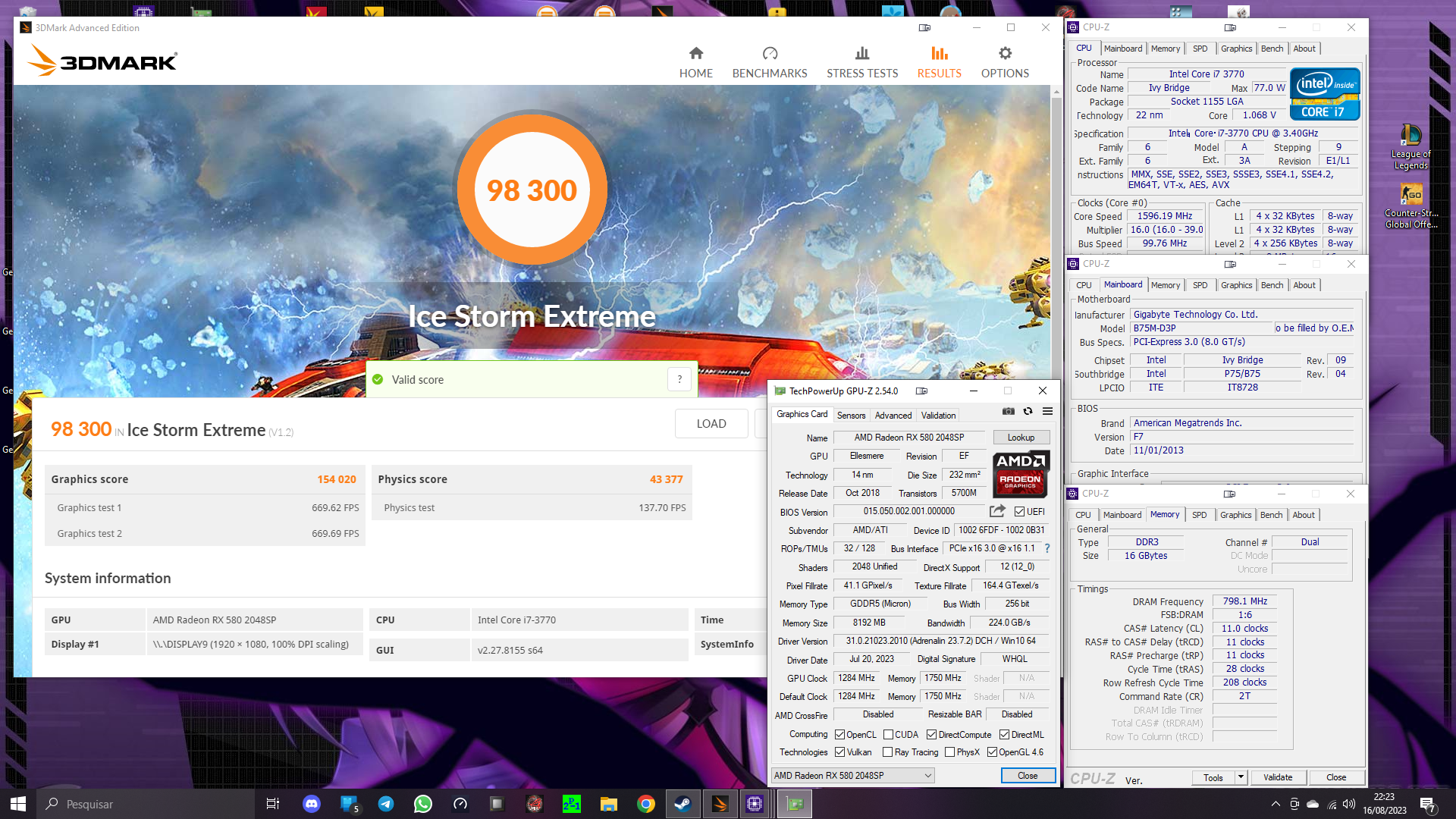Switch to the CPU-Z app in taskbar
This screenshot has height=819, width=1456.
[754, 804]
